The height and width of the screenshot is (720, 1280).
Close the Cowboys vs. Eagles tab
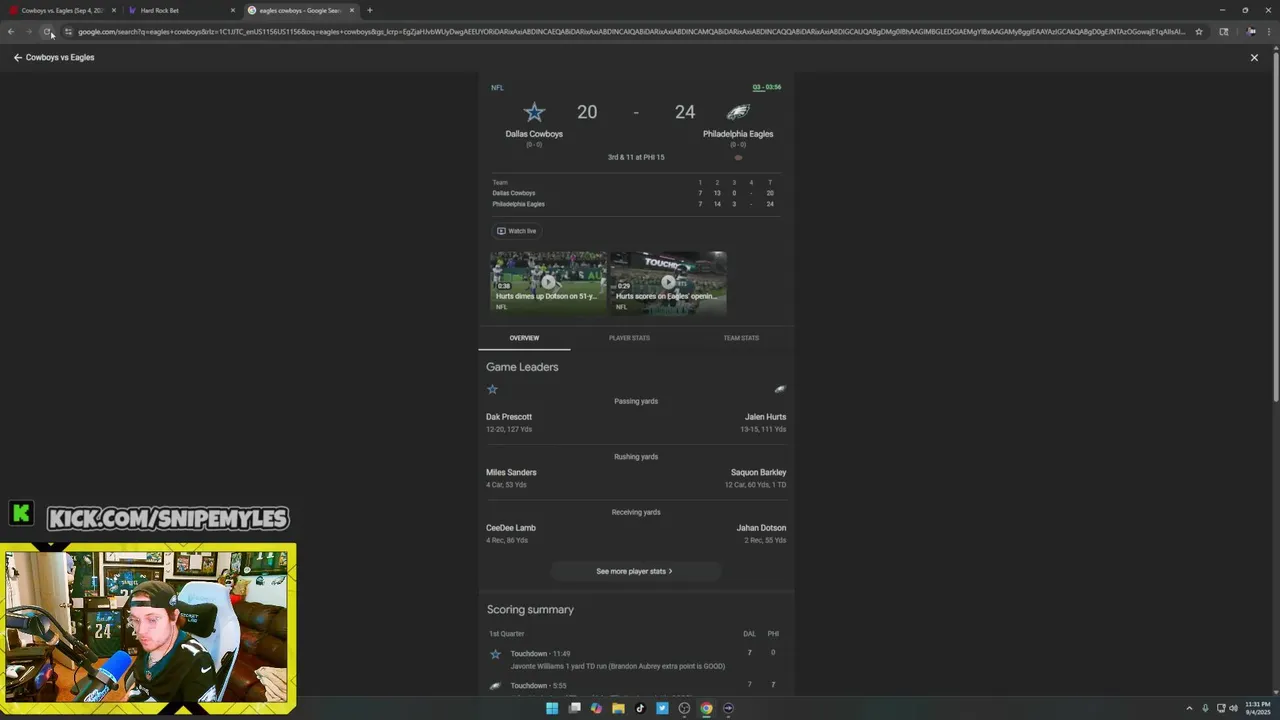point(114,10)
